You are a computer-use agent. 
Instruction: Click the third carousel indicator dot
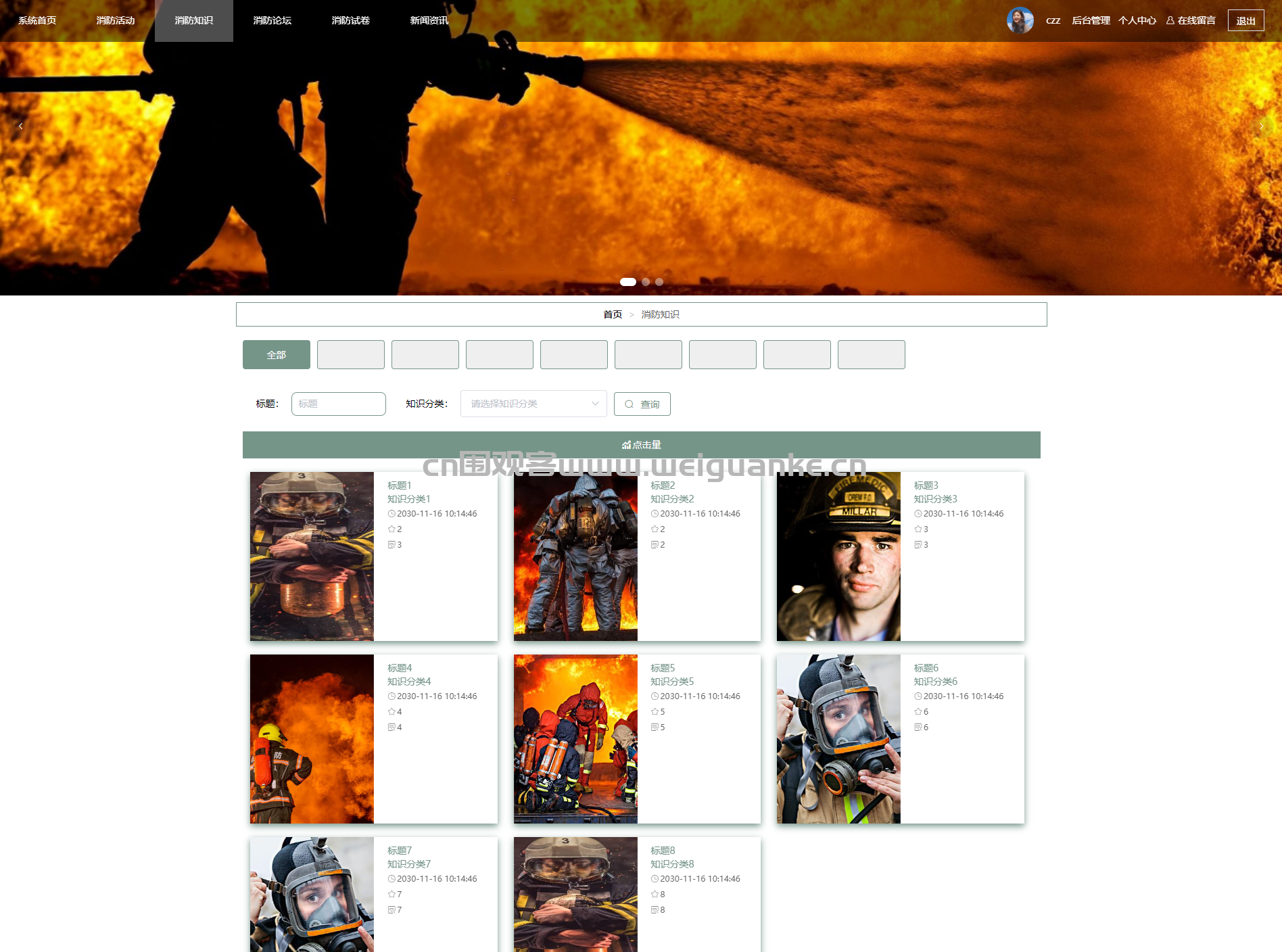[659, 282]
